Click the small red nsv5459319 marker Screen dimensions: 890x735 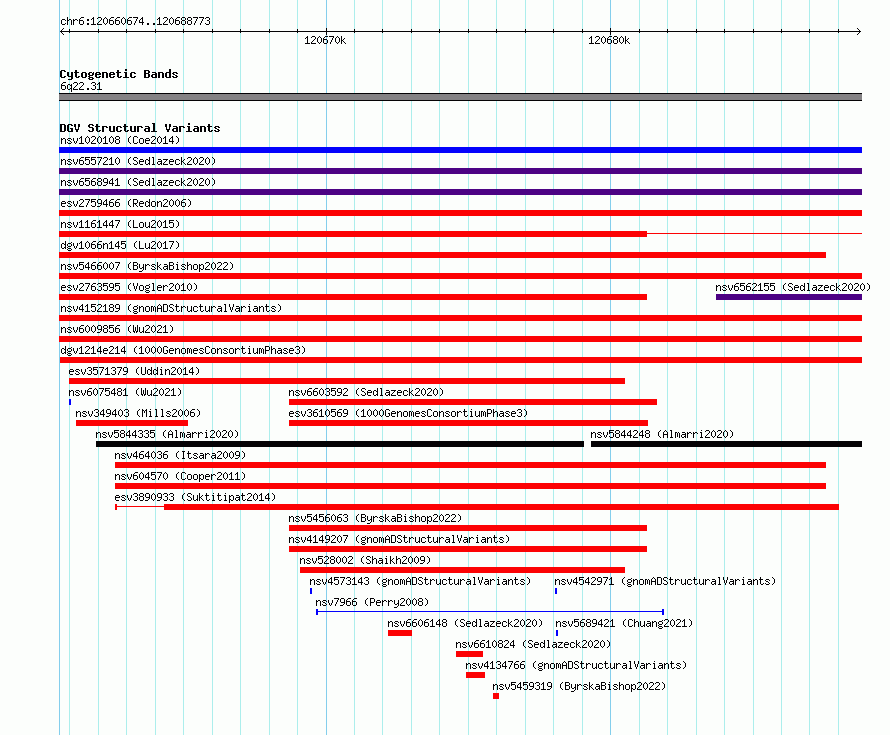point(496,696)
